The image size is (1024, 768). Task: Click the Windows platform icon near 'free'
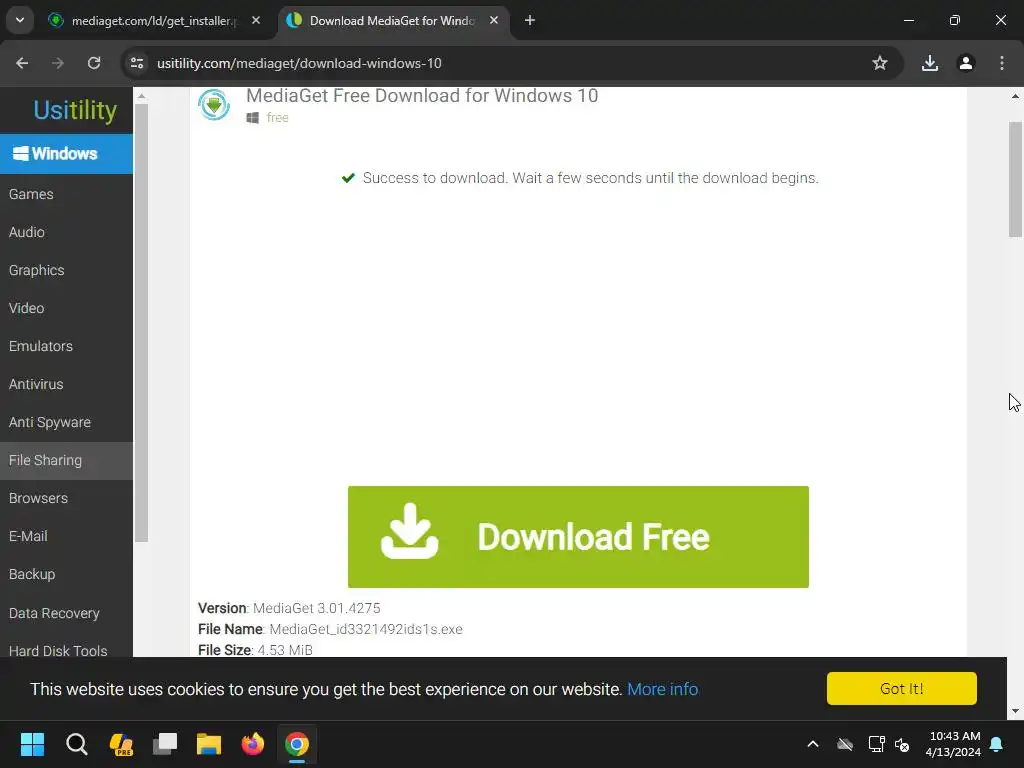253,118
